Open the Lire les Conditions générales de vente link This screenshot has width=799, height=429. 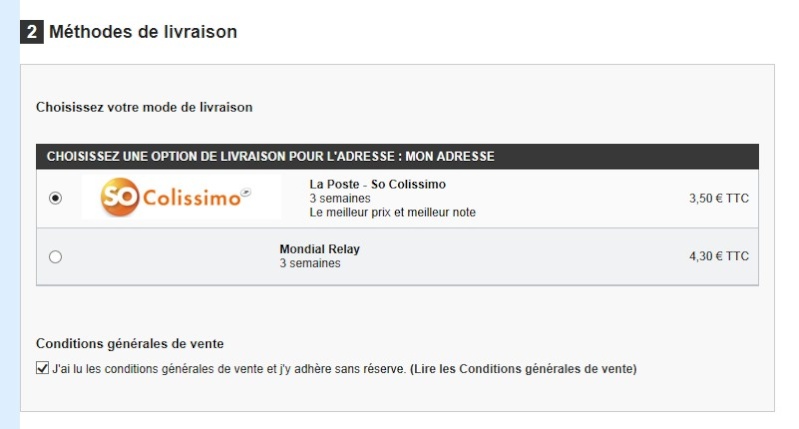pyautogui.click(x=523, y=369)
